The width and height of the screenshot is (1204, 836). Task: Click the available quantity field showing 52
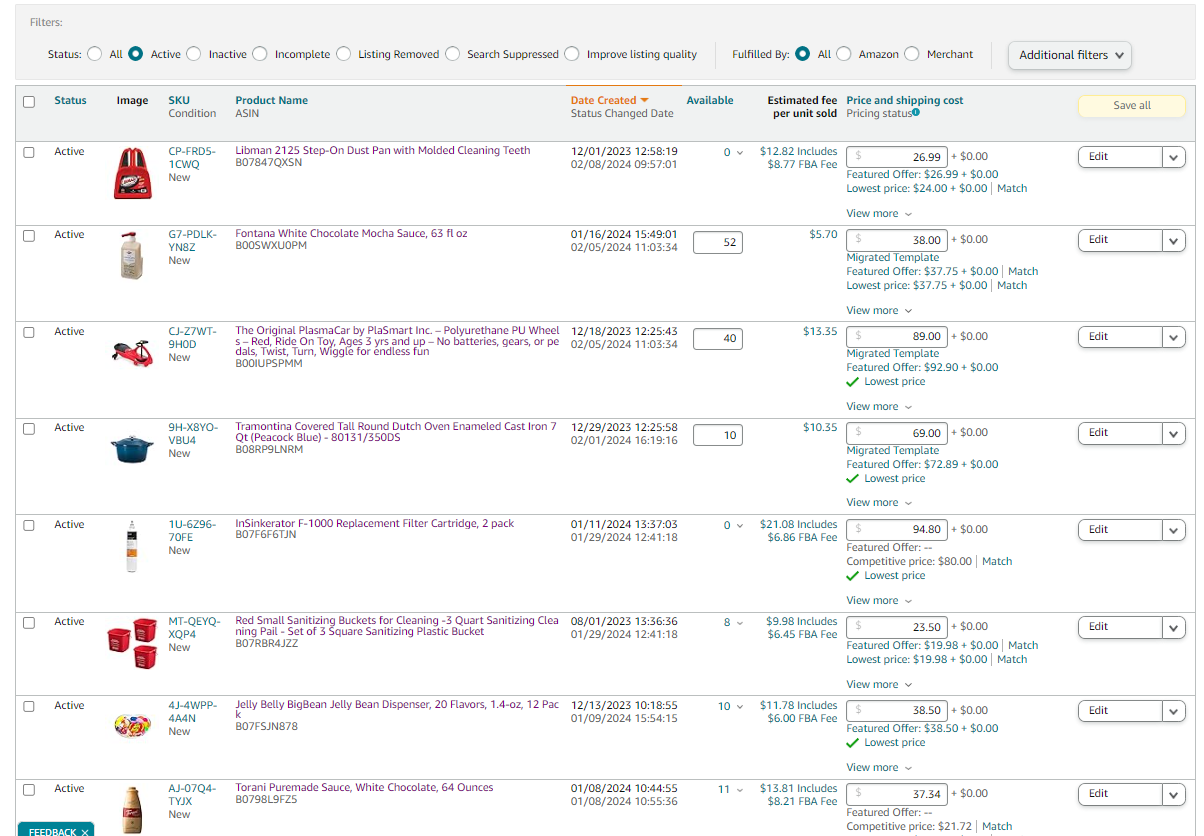718,242
